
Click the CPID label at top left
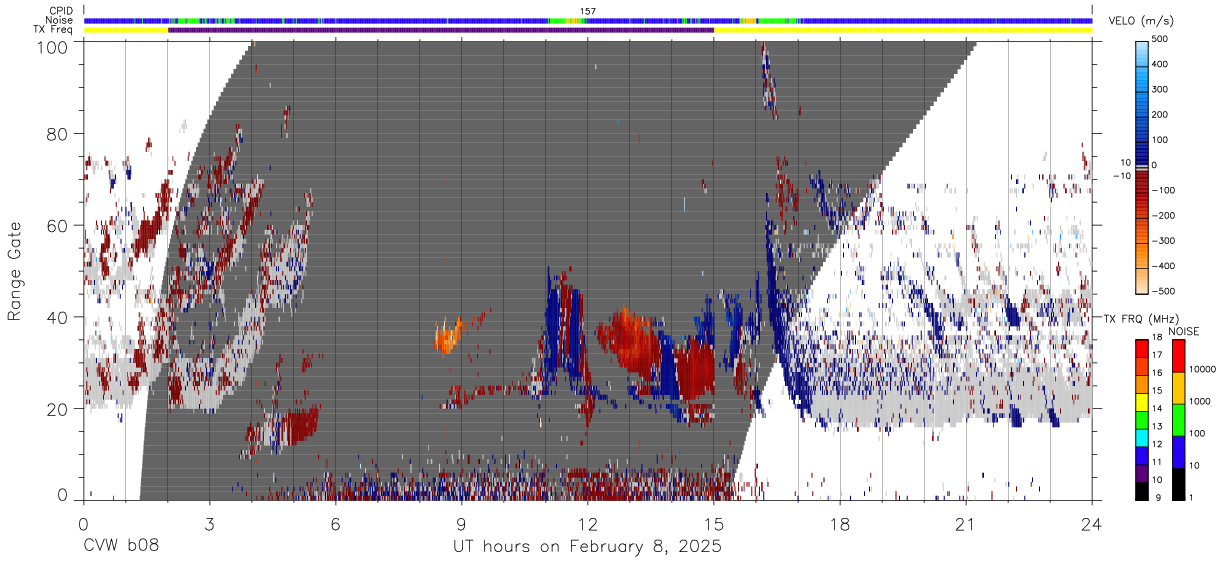click(63, 11)
